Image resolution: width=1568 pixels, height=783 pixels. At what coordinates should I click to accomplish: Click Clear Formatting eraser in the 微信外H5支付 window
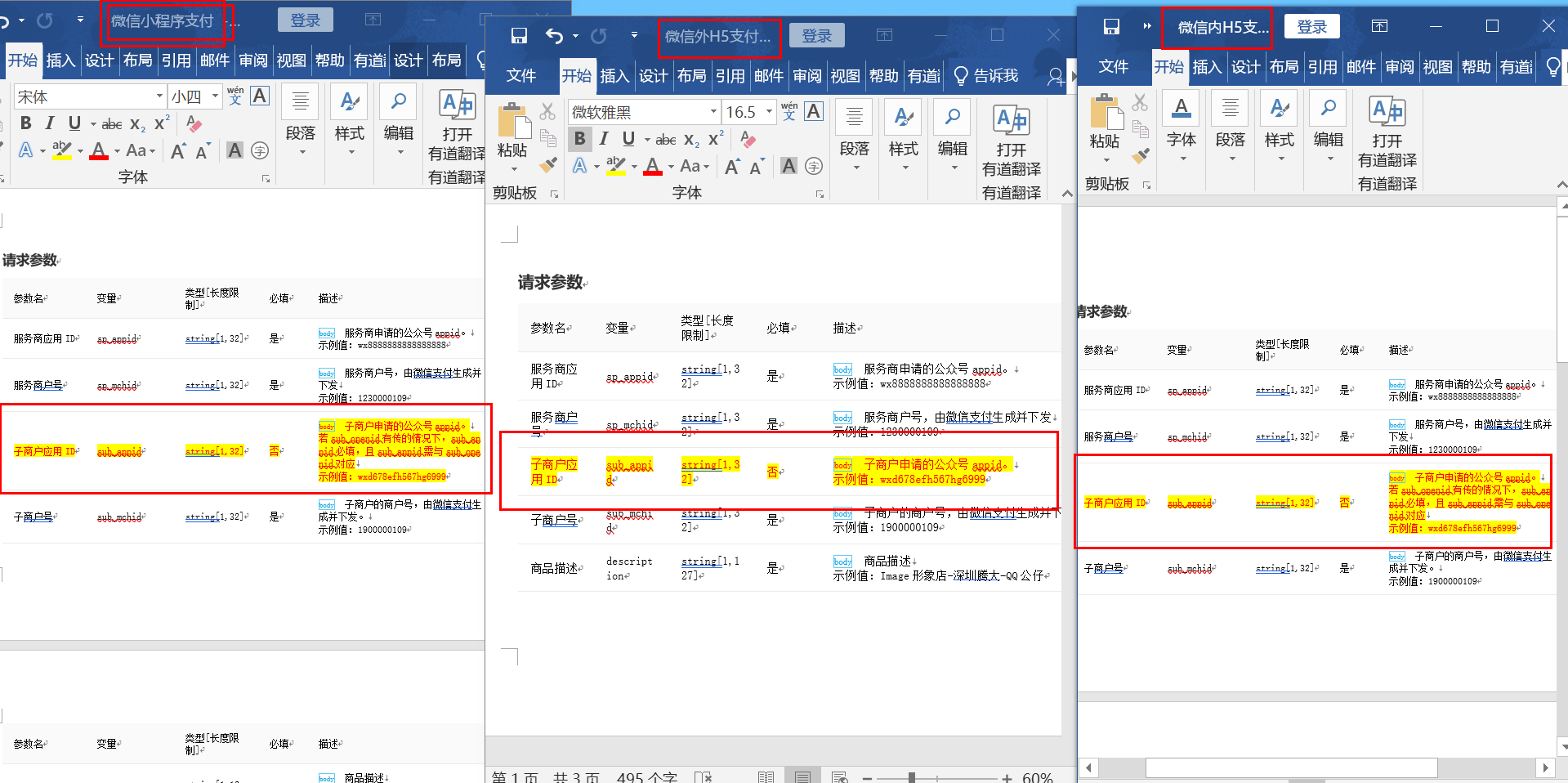[x=748, y=139]
